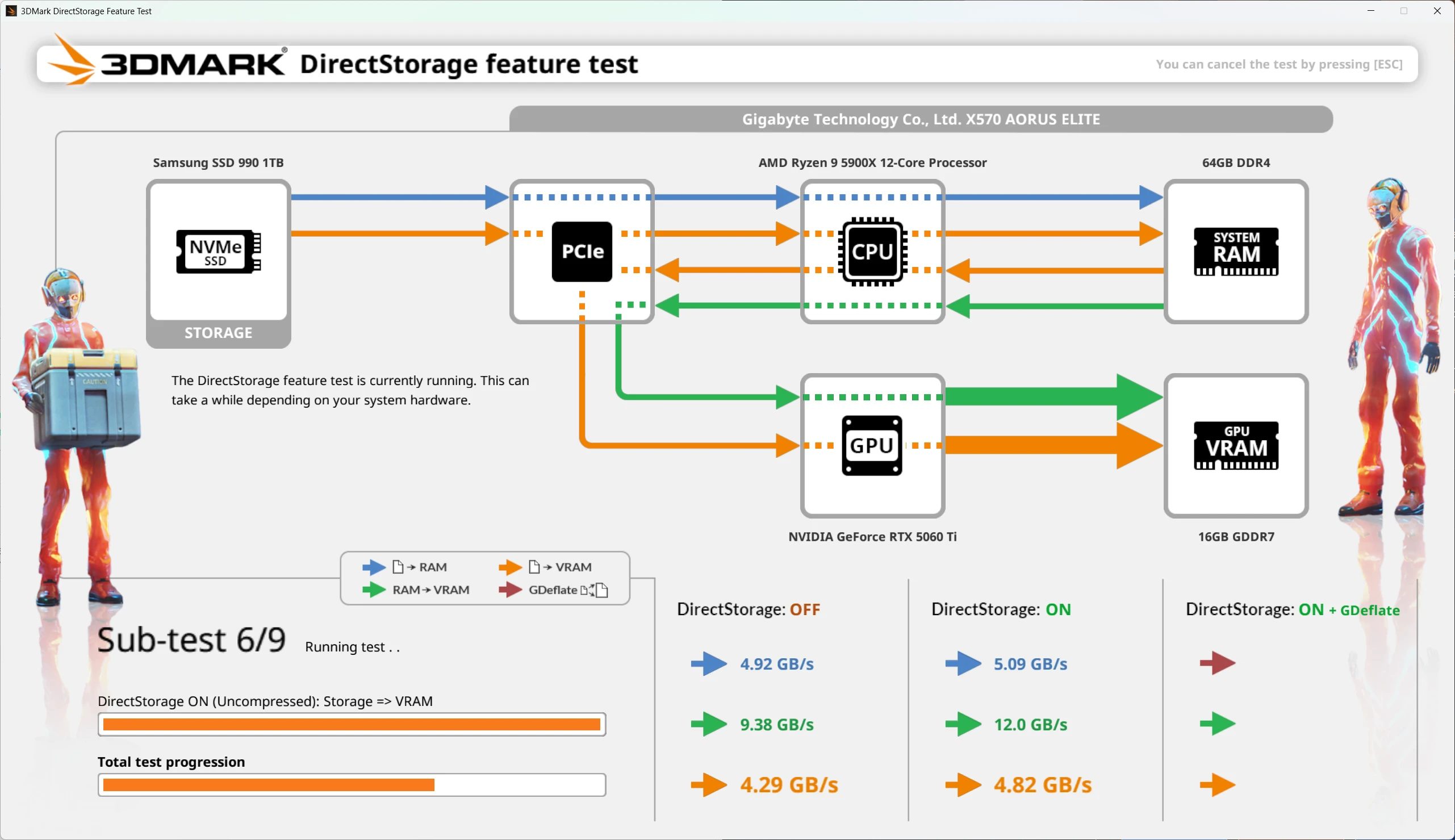Click red GDeflate arrow in legend
This screenshot has width=1455, height=840.
511,590
